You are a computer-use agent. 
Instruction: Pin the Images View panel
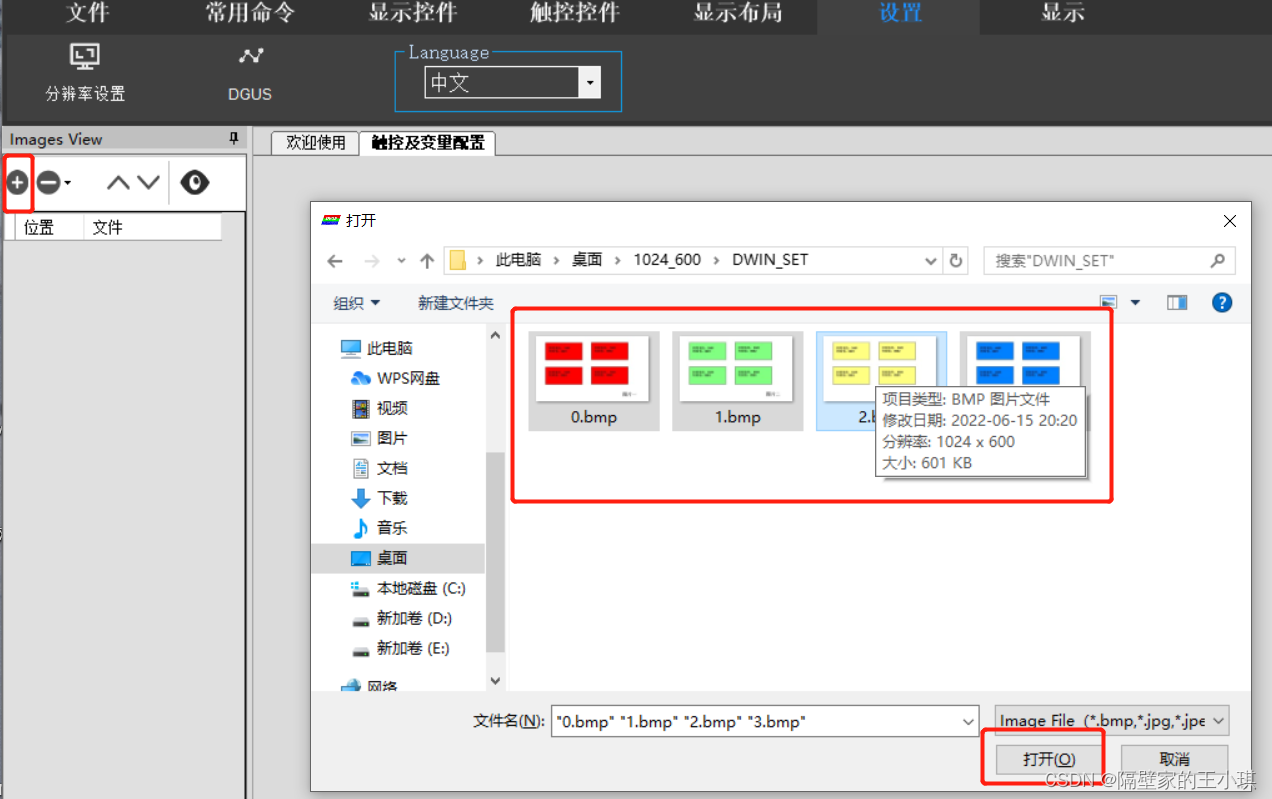click(x=232, y=139)
